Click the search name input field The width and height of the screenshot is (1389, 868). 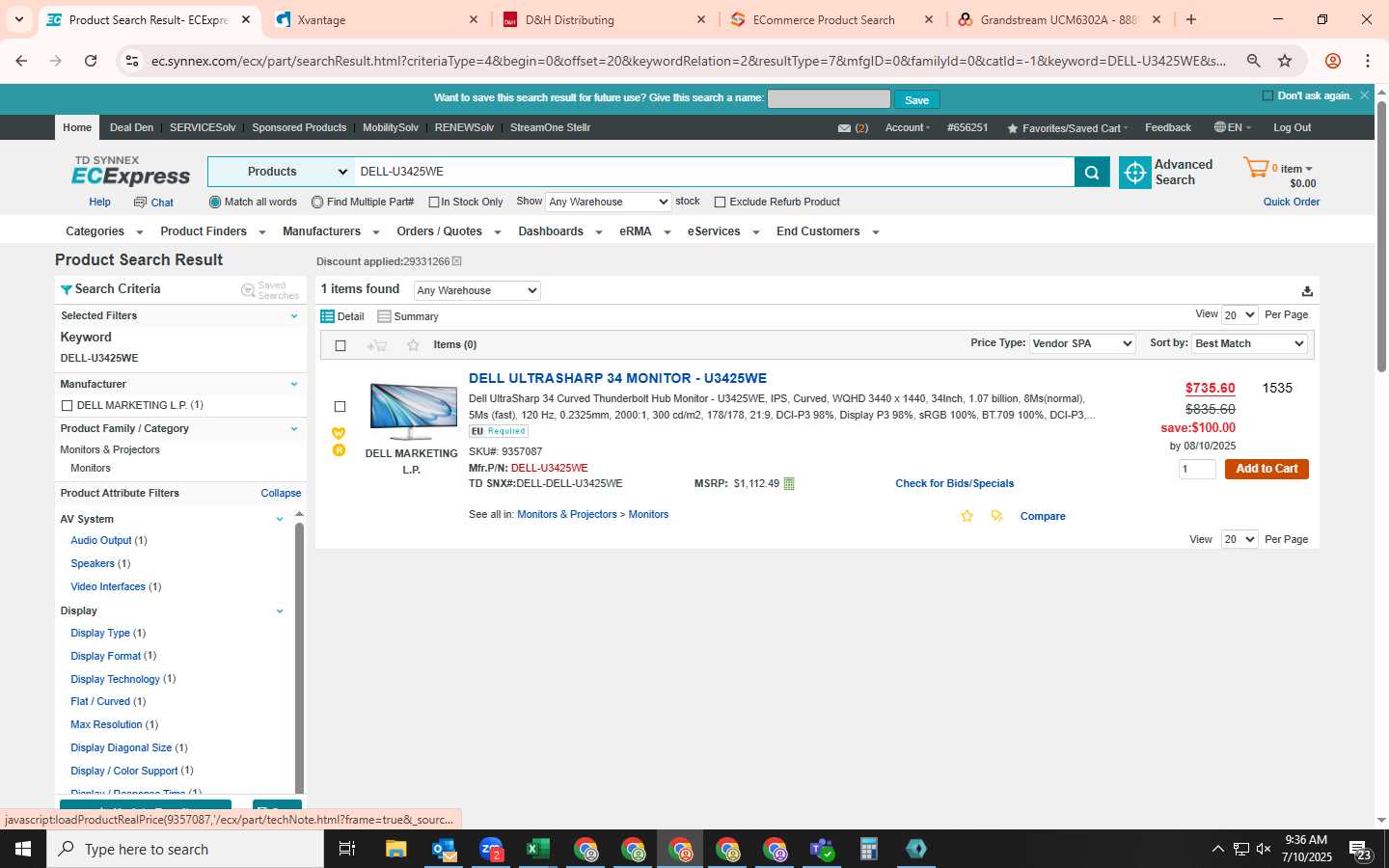pyautogui.click(x=829, y=98)
